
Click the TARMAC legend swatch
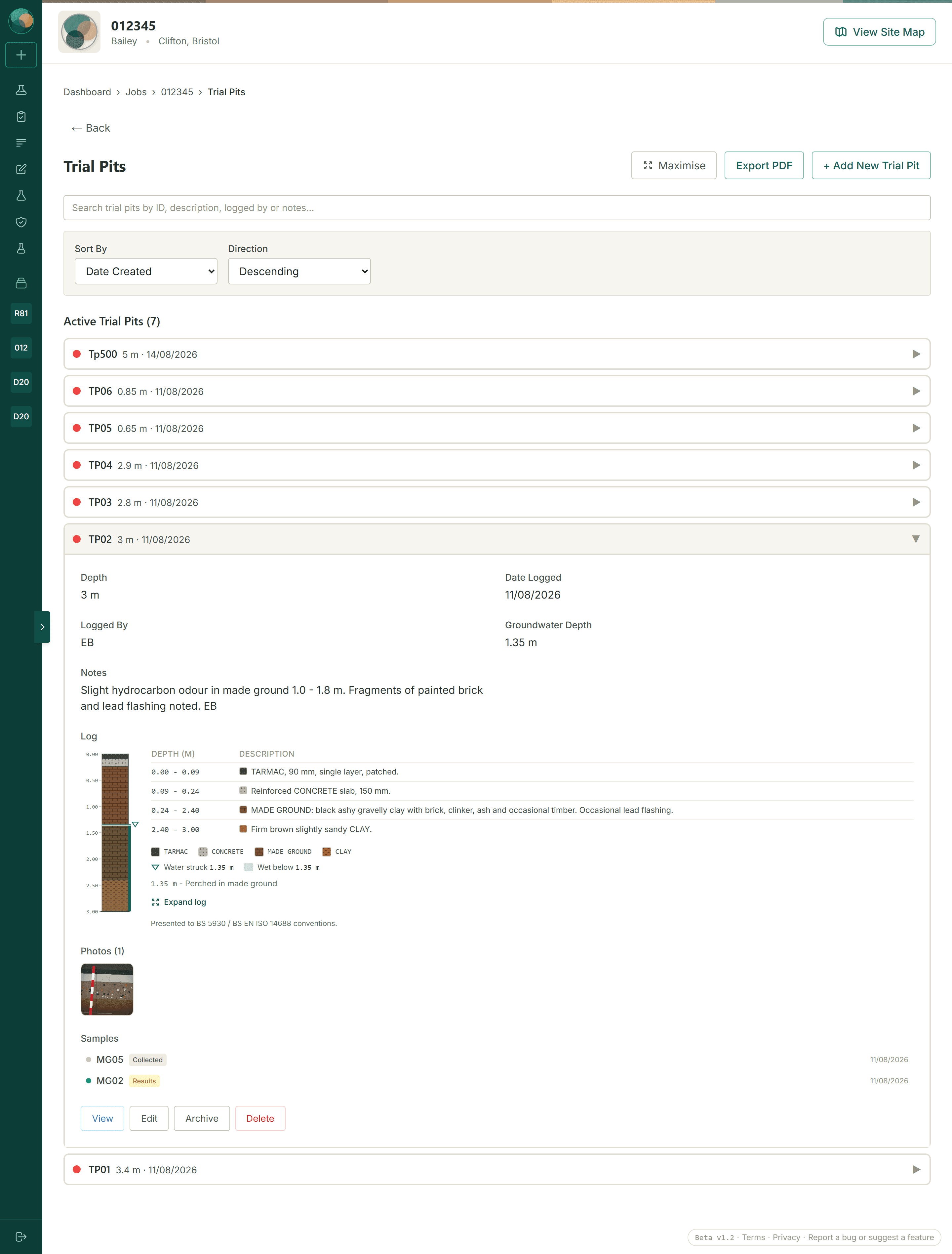[x=155, y=851]
